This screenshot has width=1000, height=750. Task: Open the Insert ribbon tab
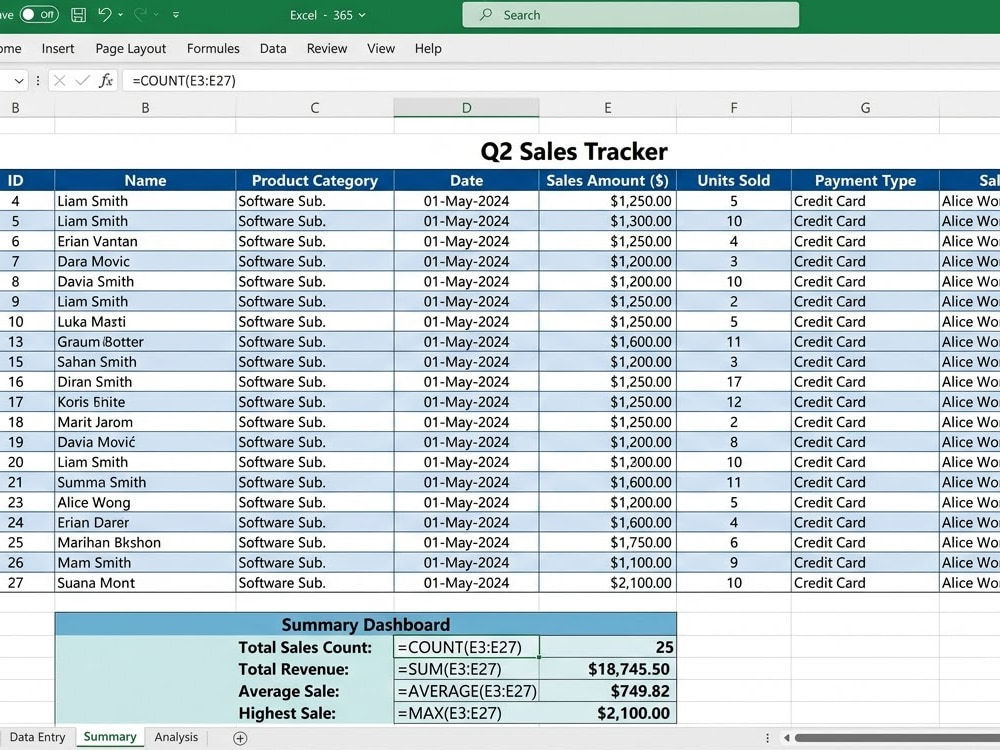tap(57, 48)
